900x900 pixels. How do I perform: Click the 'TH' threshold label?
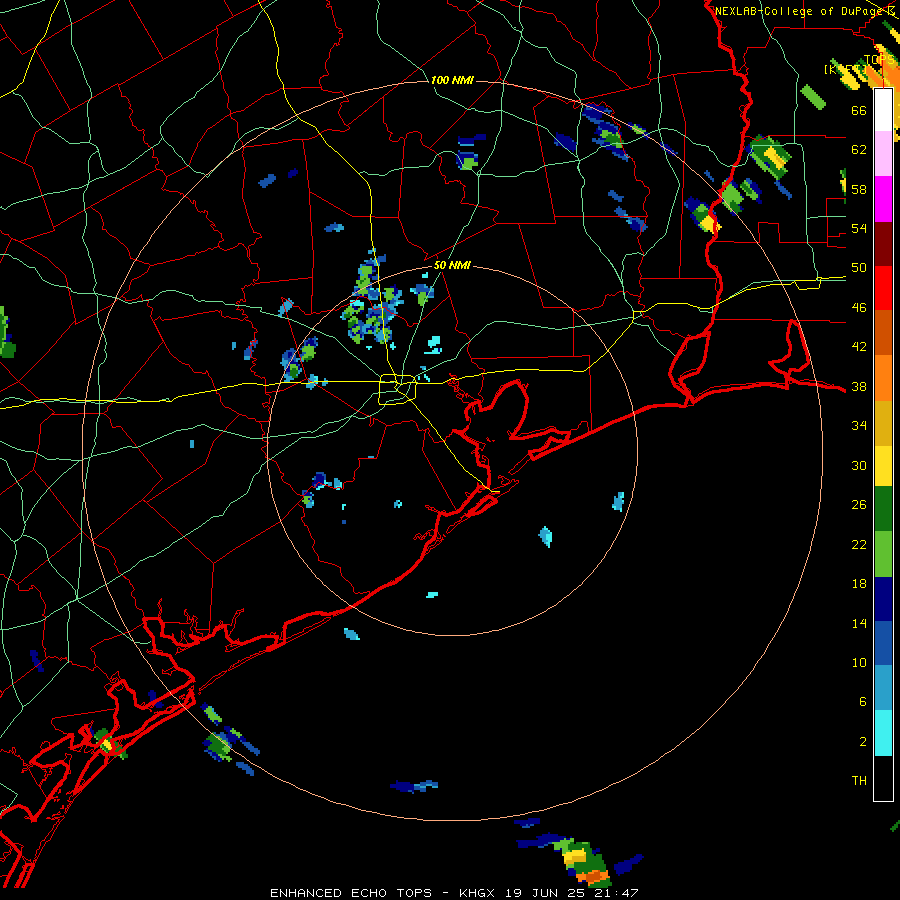(859, 781)
